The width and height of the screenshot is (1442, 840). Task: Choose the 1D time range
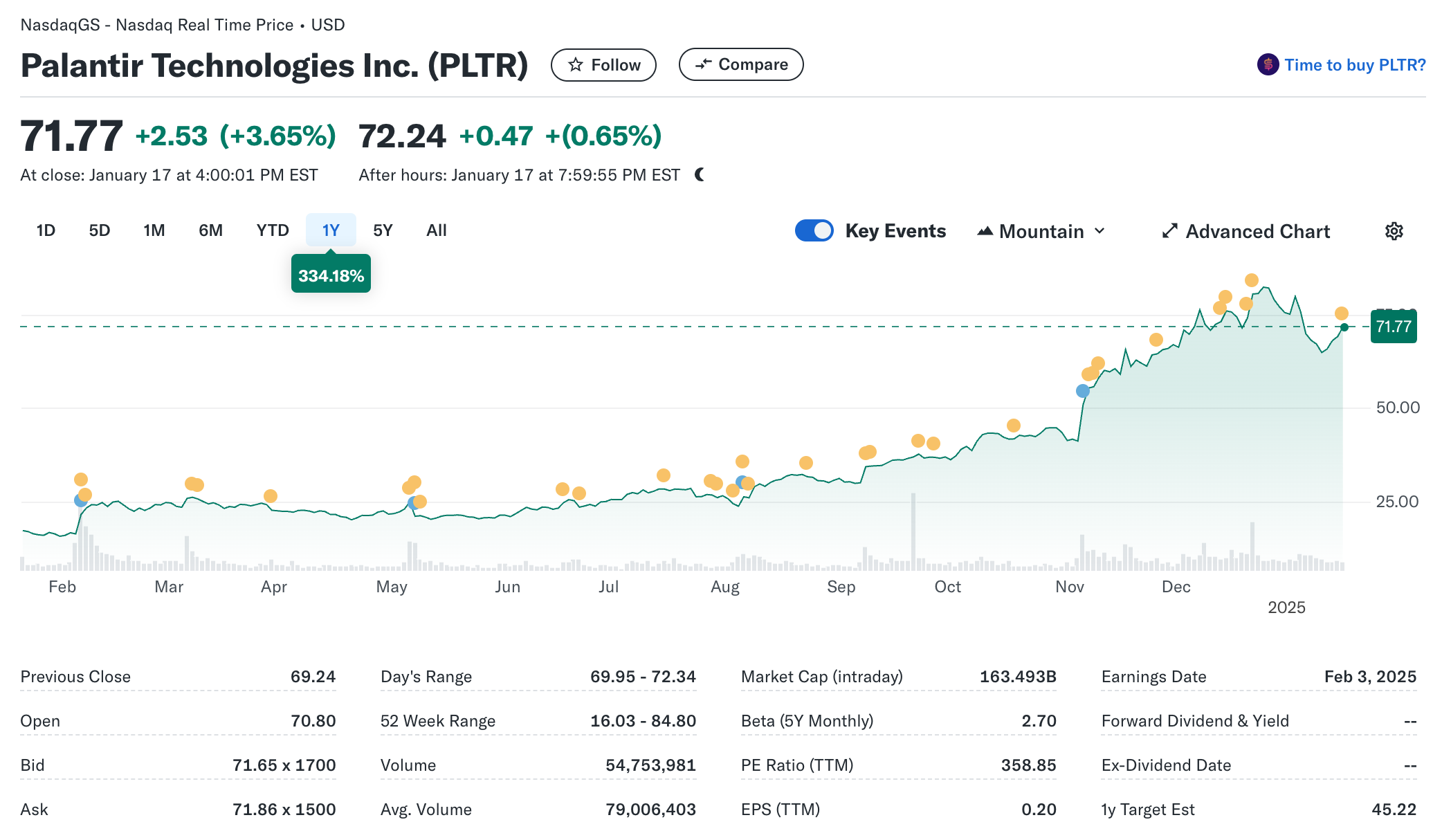click(46, 230)
